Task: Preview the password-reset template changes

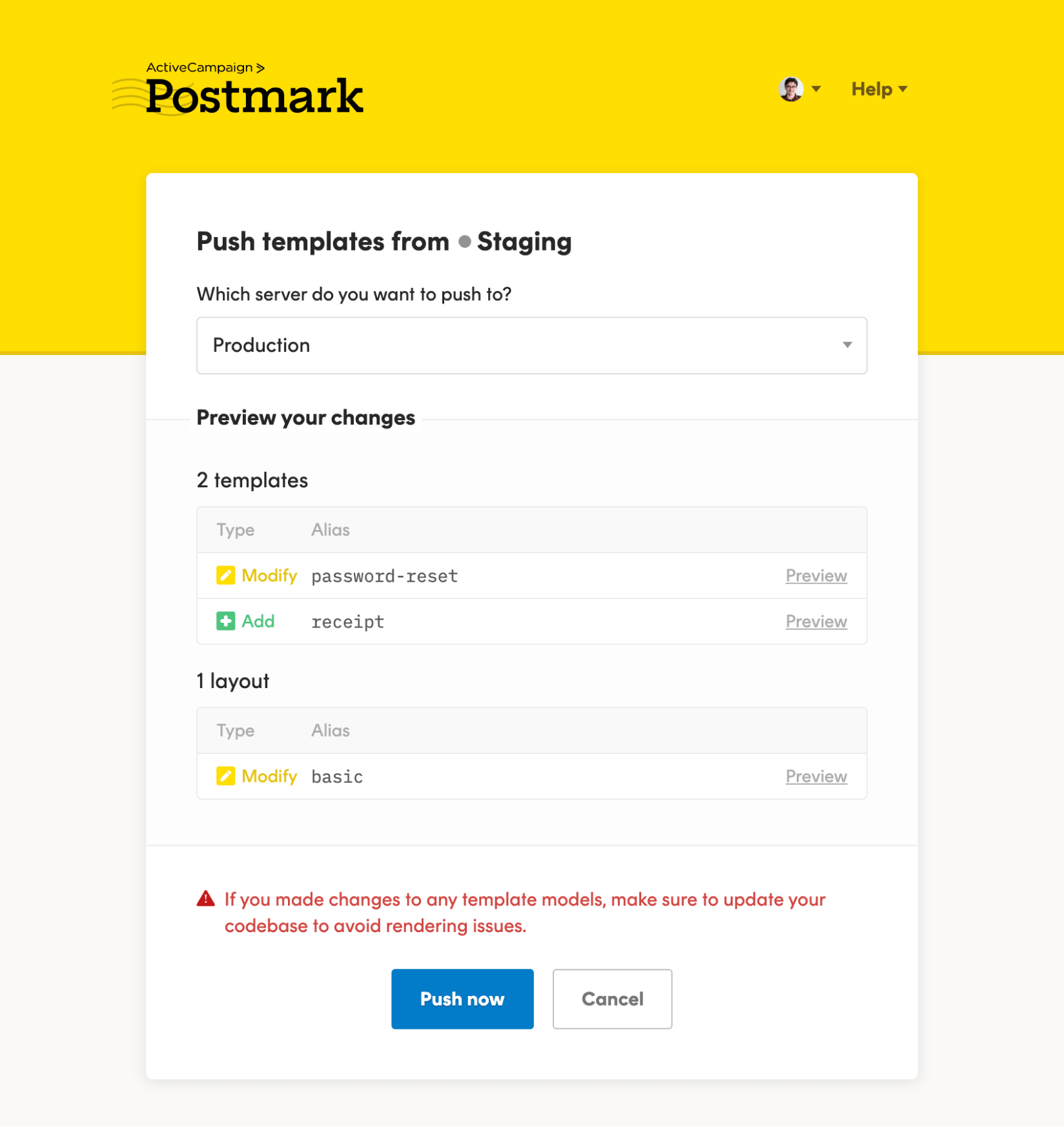Action: pyautogui.click(x=815, y=575)
